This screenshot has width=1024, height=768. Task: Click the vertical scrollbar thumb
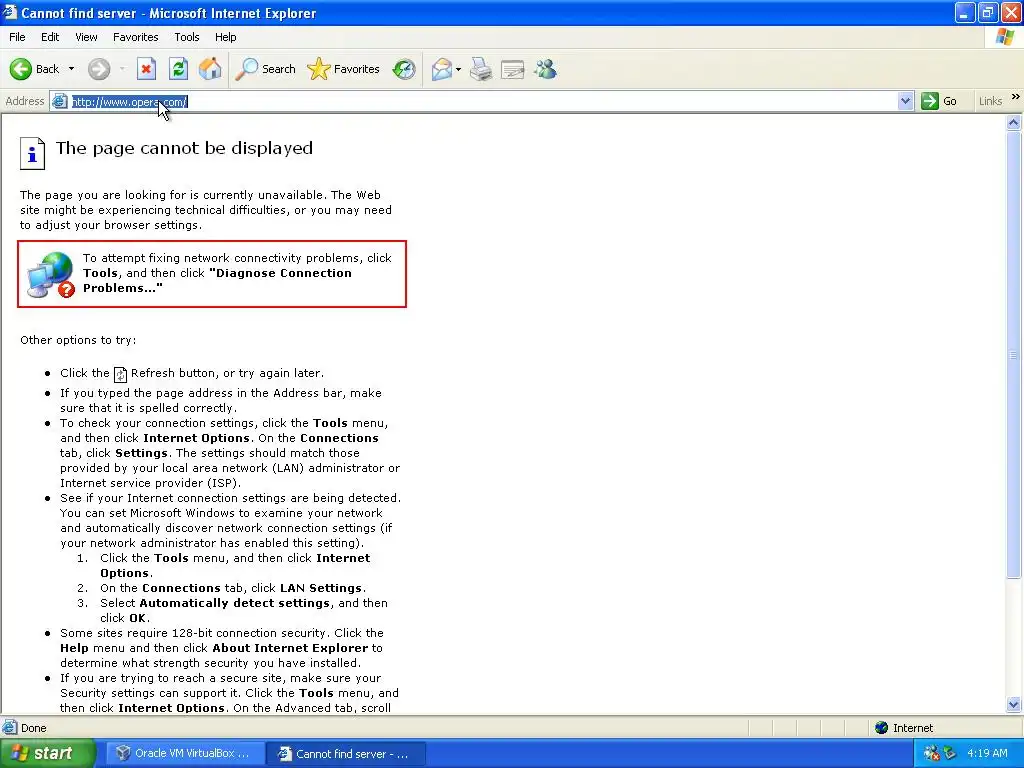click(x=1014, y=355)
